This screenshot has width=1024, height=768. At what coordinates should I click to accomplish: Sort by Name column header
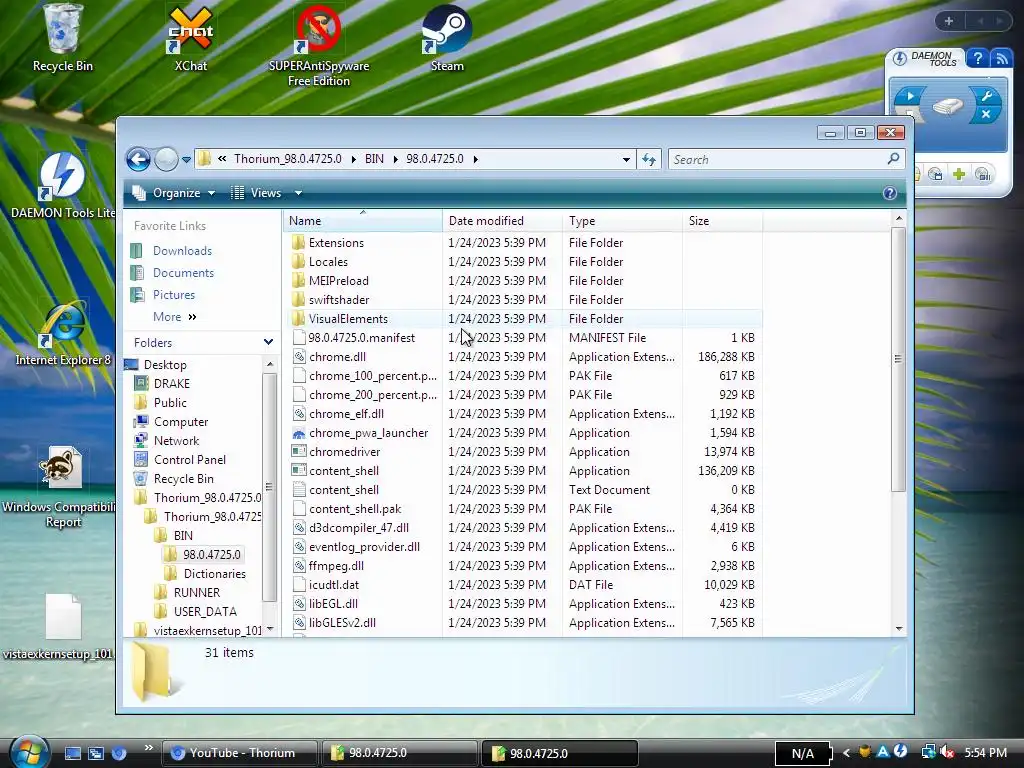pos(362,221)
